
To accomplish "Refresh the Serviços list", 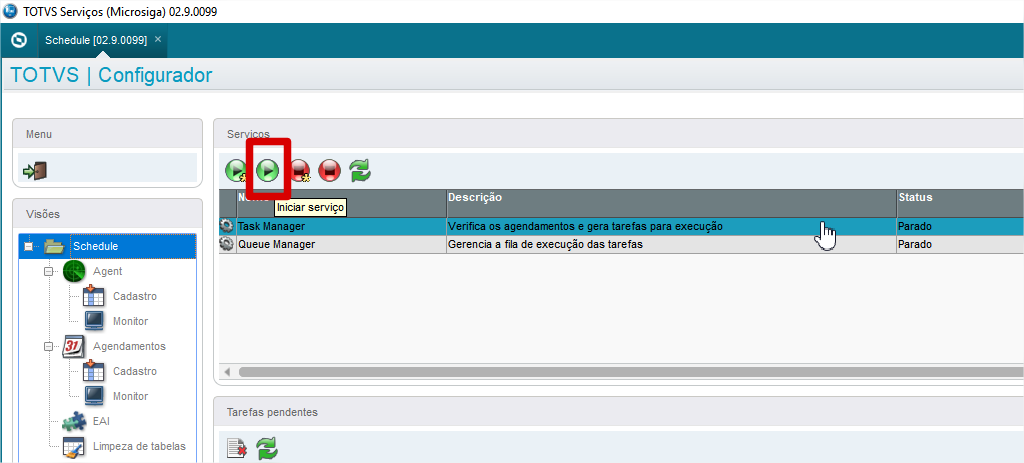I will (x=360, y=171).
